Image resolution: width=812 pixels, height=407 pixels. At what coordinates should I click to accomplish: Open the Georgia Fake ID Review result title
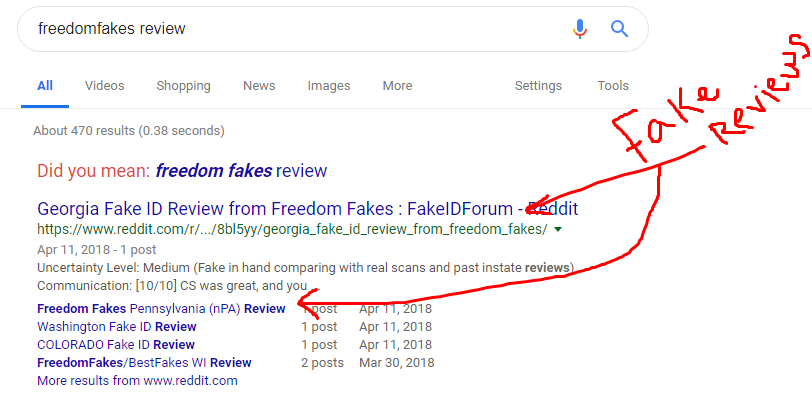pos(308,209)
